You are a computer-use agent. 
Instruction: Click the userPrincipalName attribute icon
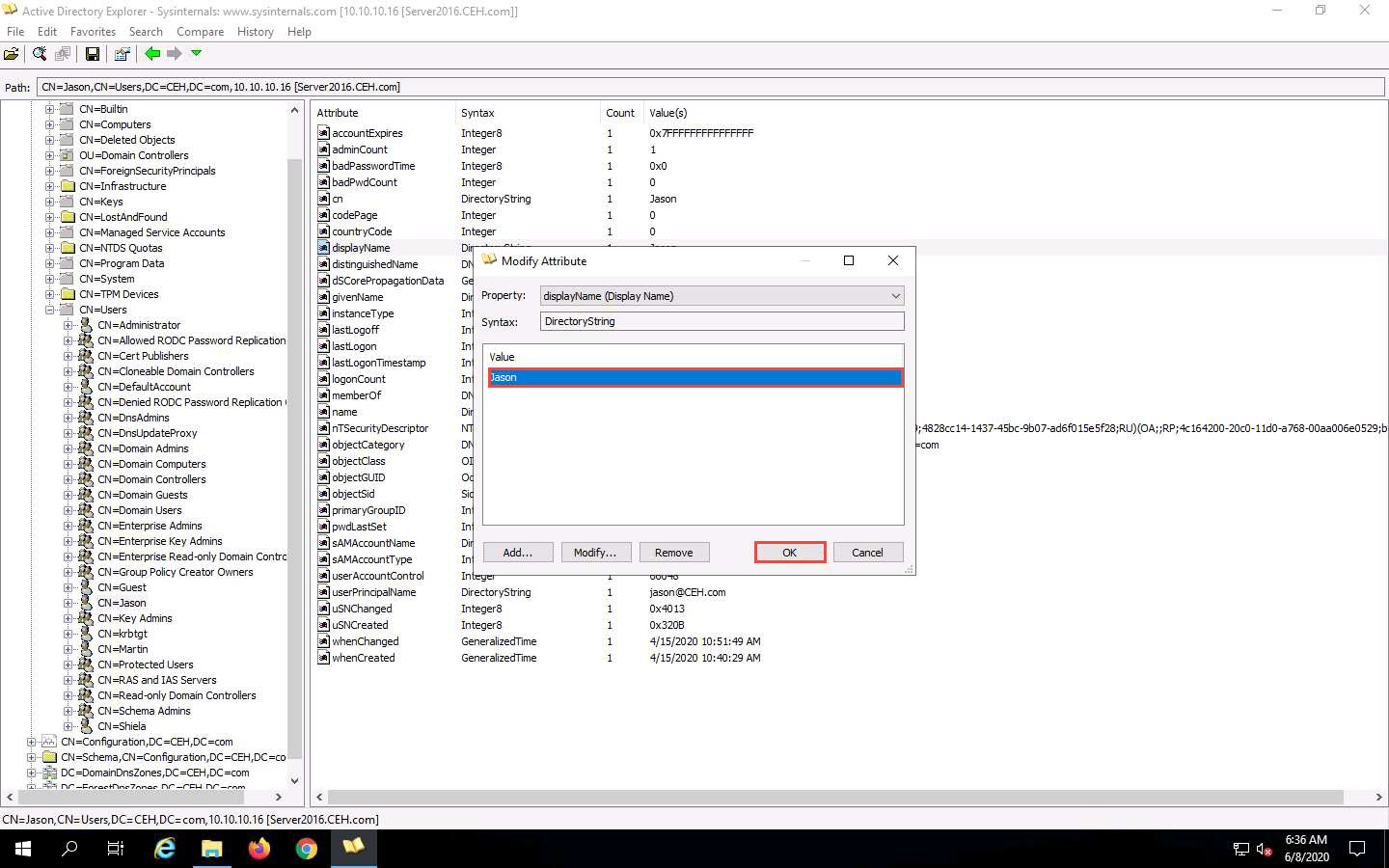pyautogui.click(x=324, y=592)
